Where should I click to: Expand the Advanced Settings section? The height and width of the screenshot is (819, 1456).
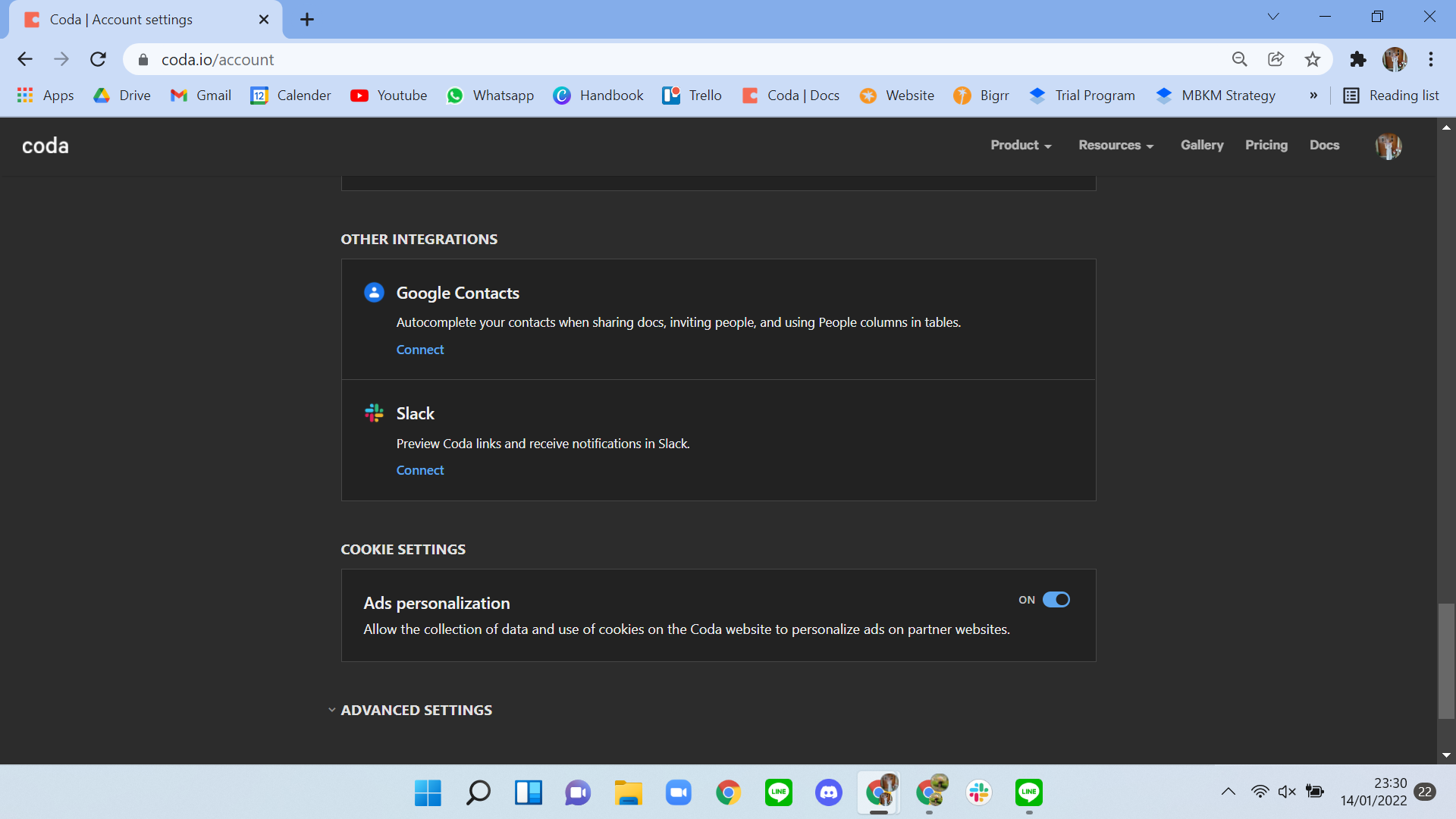pos(410,710)
